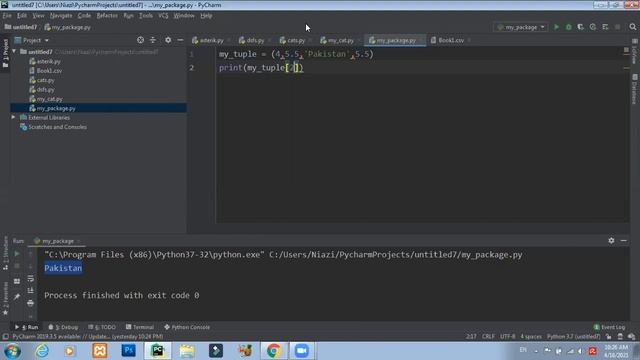Click down stack trace arrow in Run panel
This screenshot has height=360, width=640.
(31, 266)
